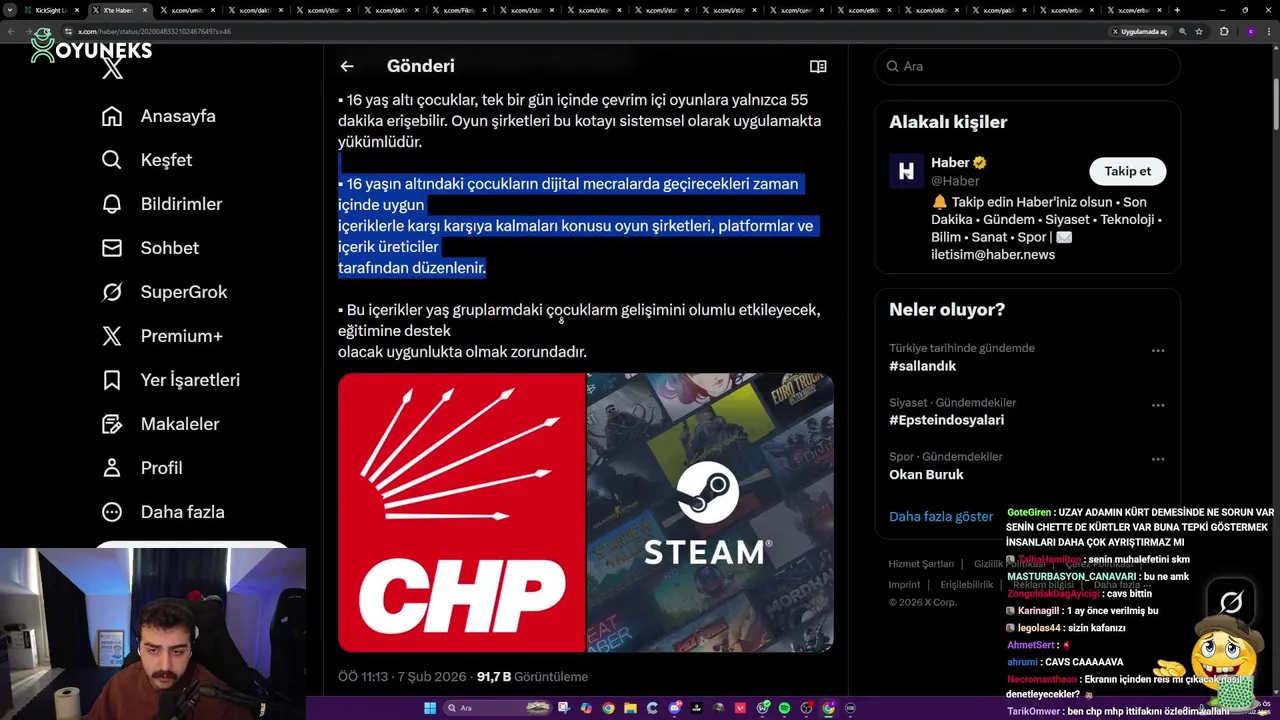This screenshot has height=720, width=1280.
Task: Click Daha fazla circle-dots icon in sidebar
Action: [112, 512]
